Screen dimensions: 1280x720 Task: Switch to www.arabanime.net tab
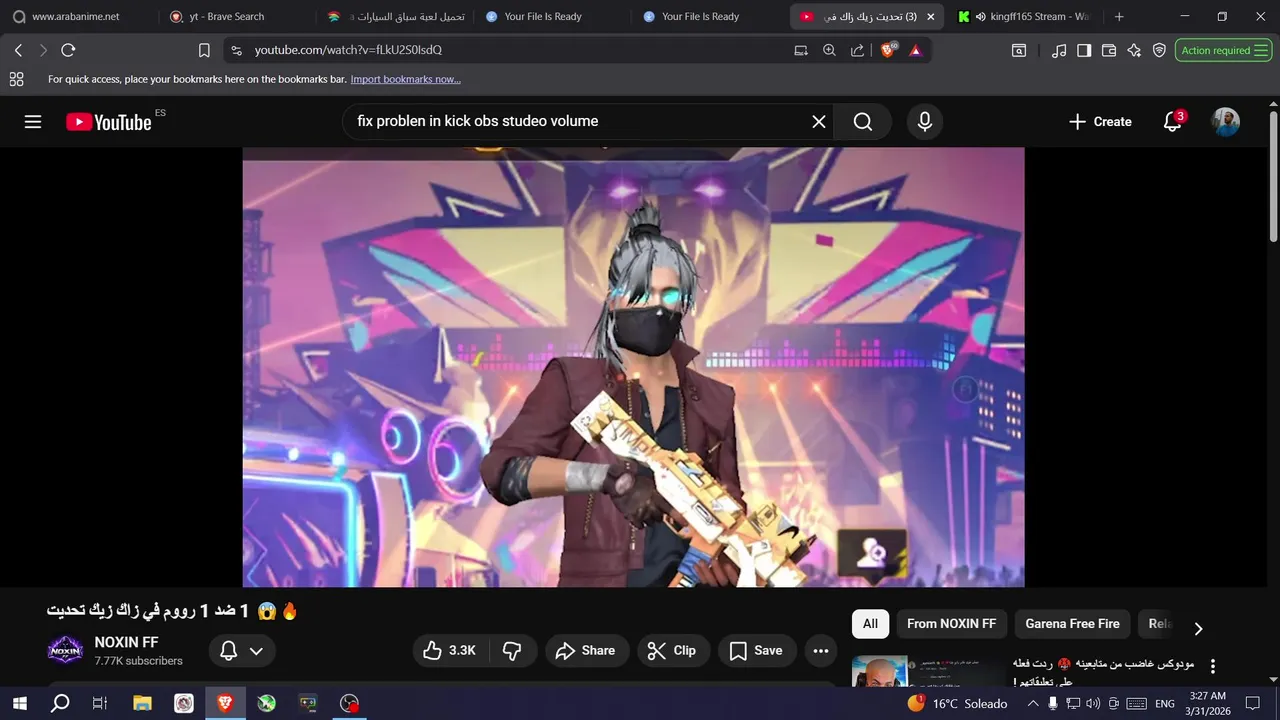(78, 17)
